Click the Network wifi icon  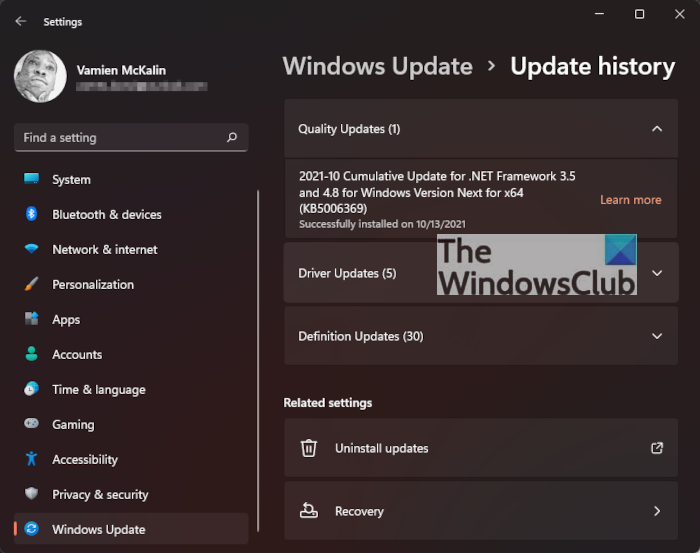point(31,249)
